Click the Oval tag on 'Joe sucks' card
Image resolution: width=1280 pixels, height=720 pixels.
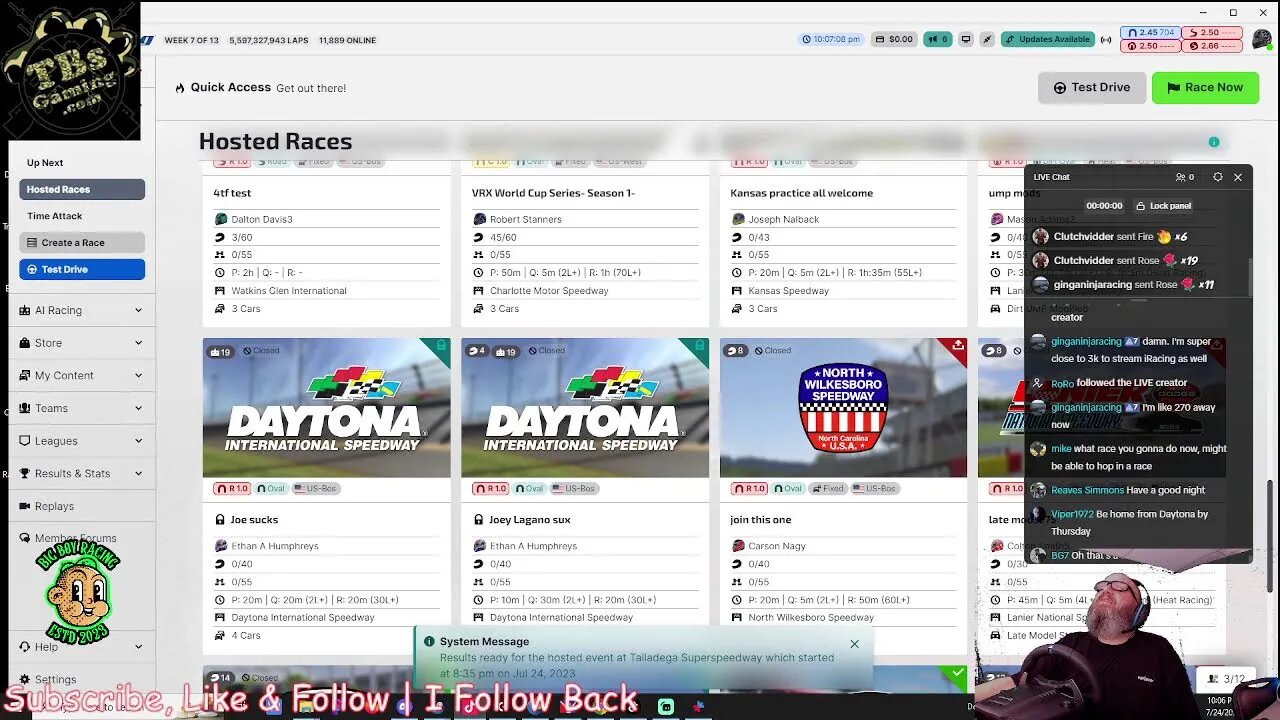(x=270, y=489)
